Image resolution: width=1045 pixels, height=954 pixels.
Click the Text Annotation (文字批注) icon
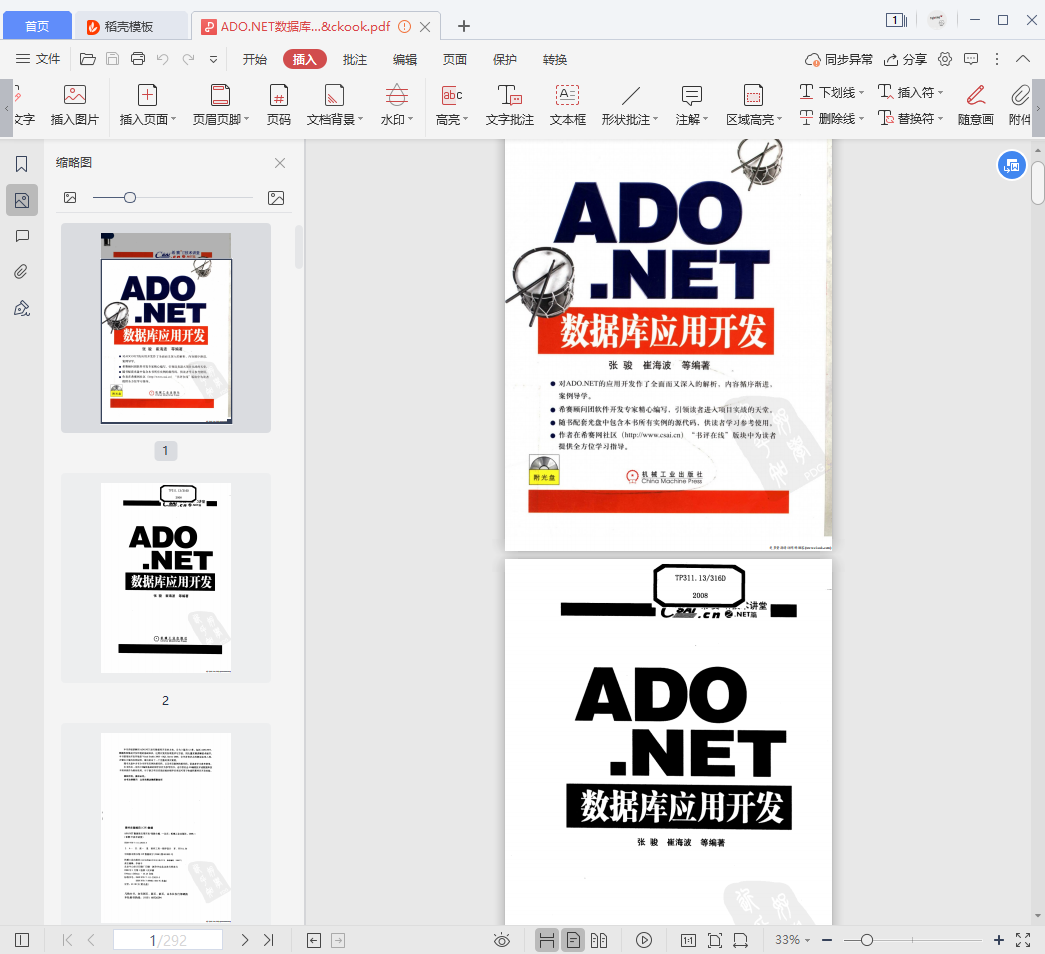point(509,105)
